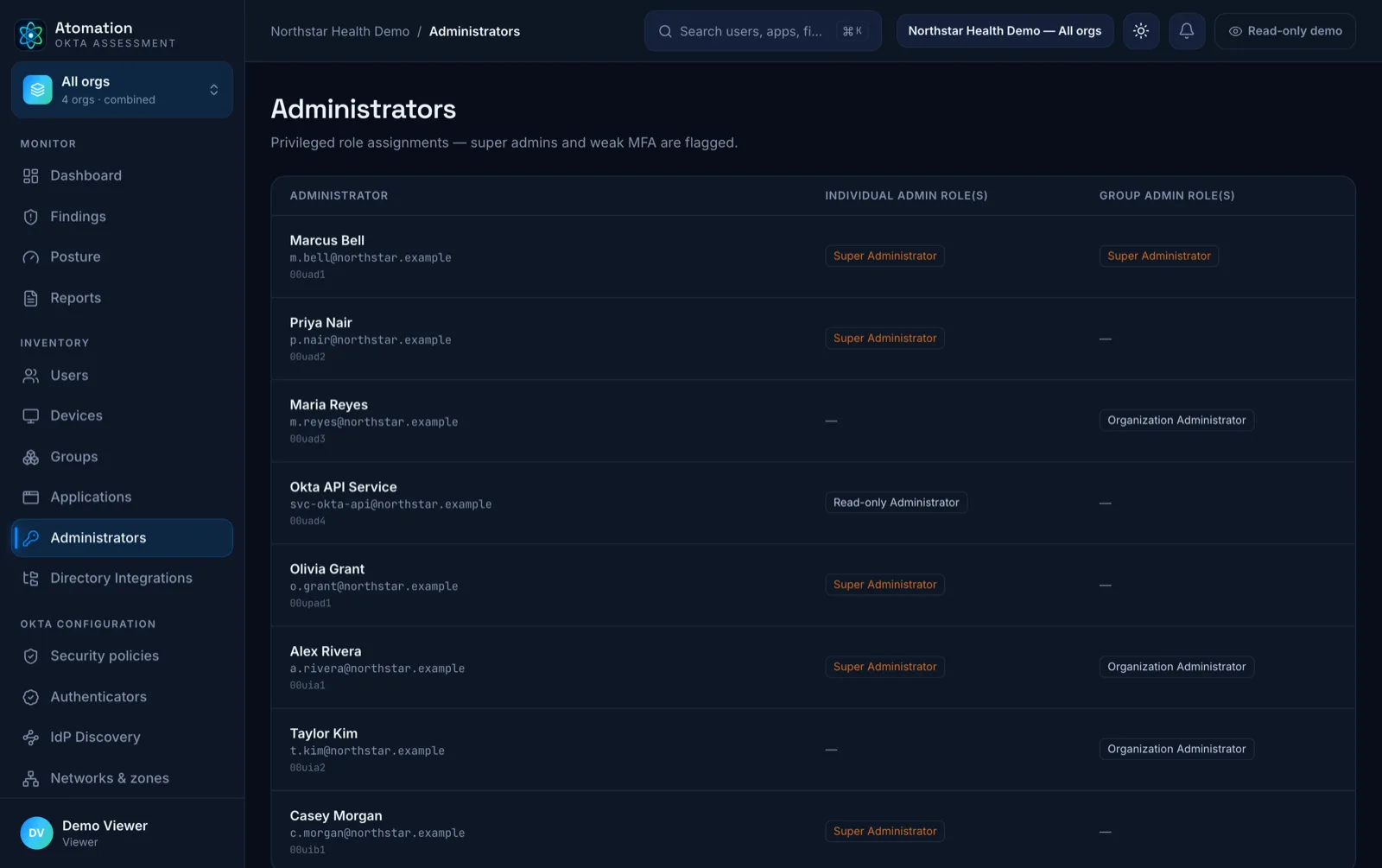Click the Directory Integrations tree icon
Viewport: 1382px width, 868px height.
31,579
